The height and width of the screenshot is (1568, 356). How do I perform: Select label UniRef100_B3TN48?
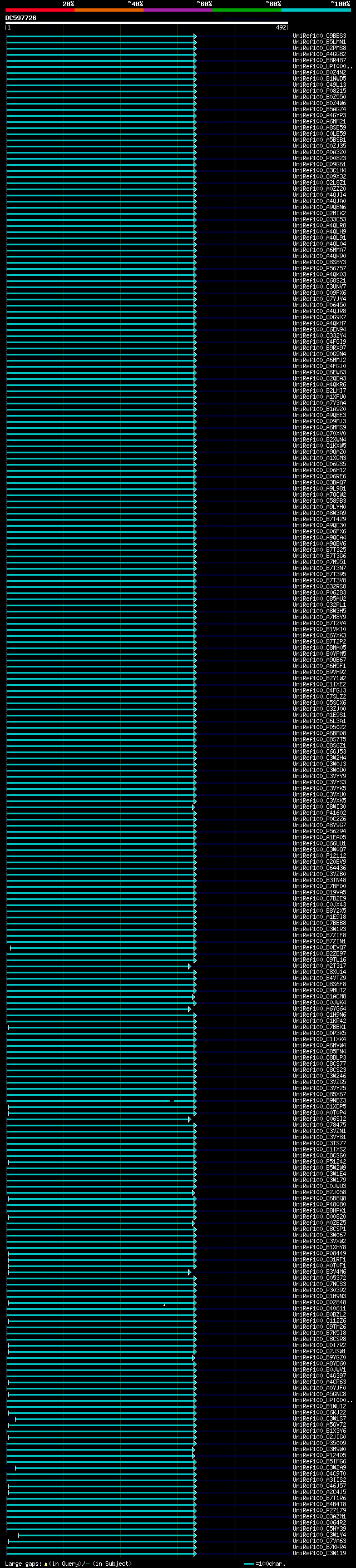[x=319, y=880]
